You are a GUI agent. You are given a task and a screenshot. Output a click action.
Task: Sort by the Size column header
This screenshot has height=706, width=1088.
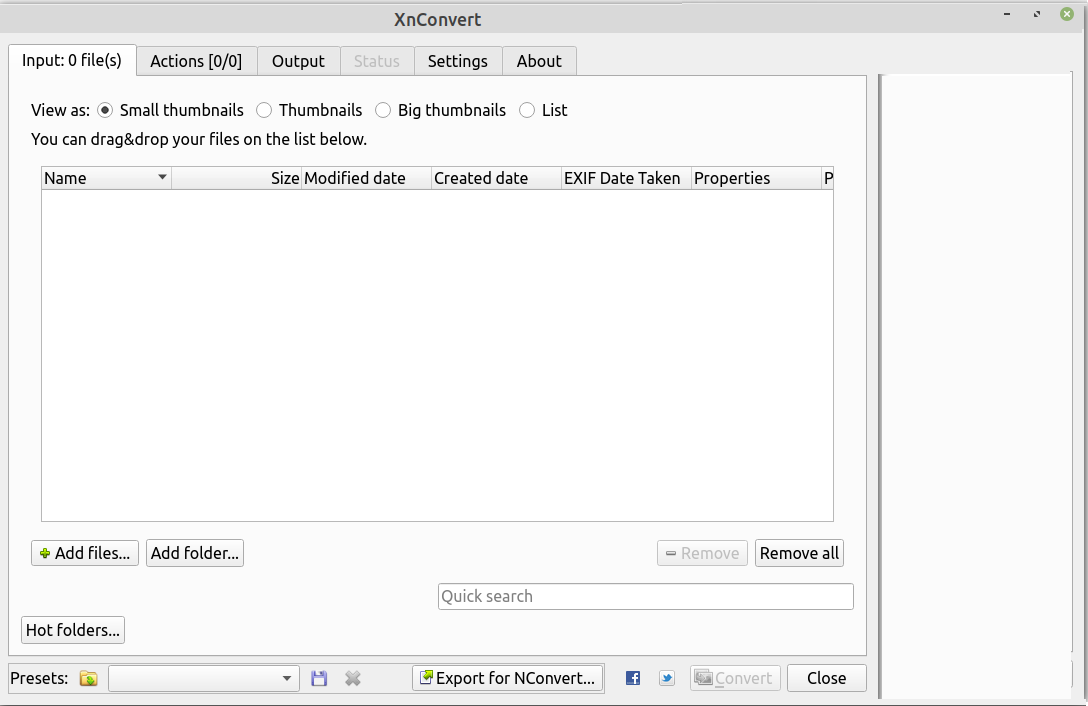pos(236,178)
